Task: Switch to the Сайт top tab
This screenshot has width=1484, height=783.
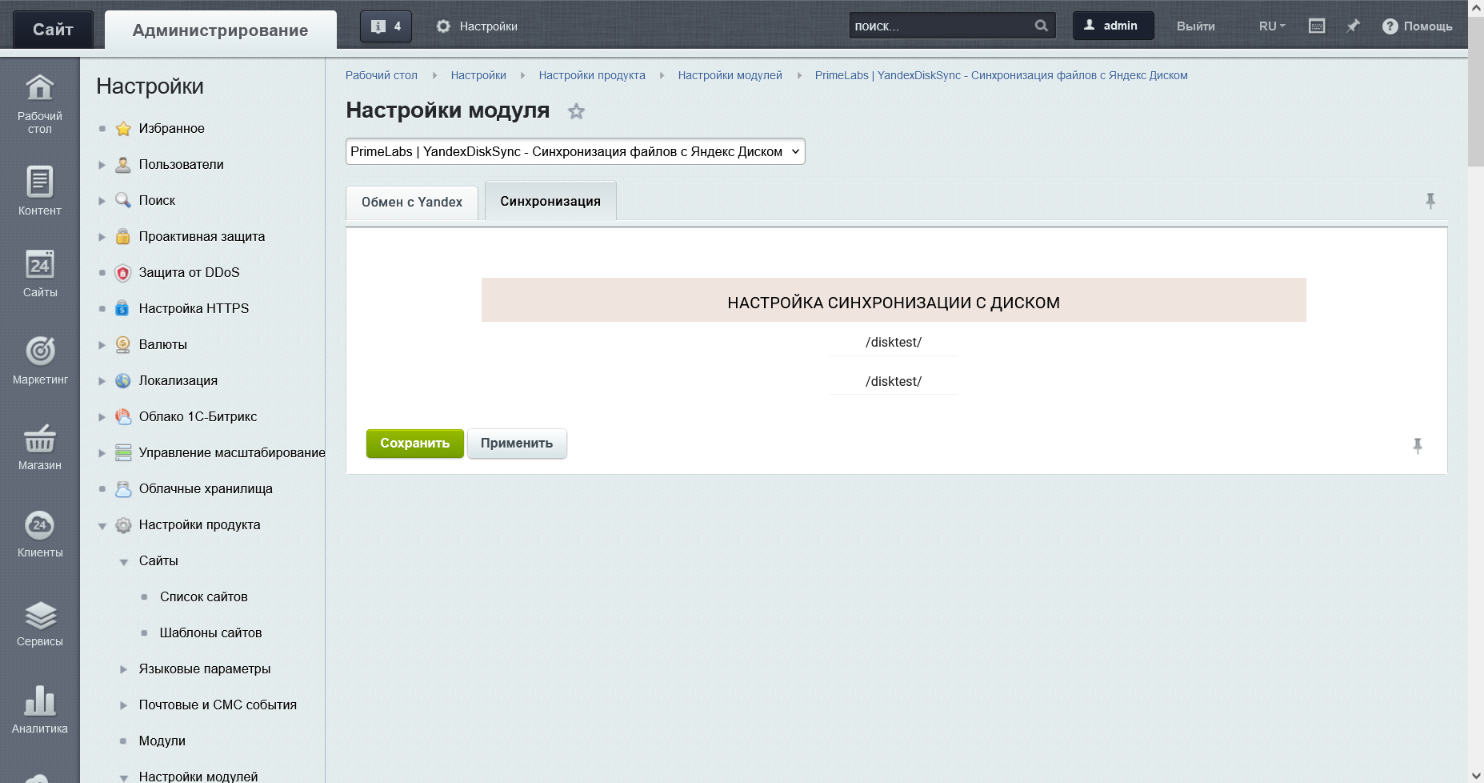Action: [x=52, y=30]
